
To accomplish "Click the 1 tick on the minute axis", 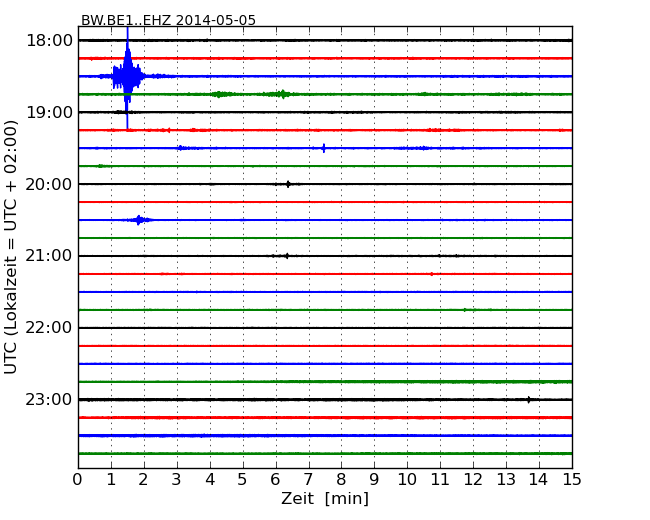I will pos(111,480).
